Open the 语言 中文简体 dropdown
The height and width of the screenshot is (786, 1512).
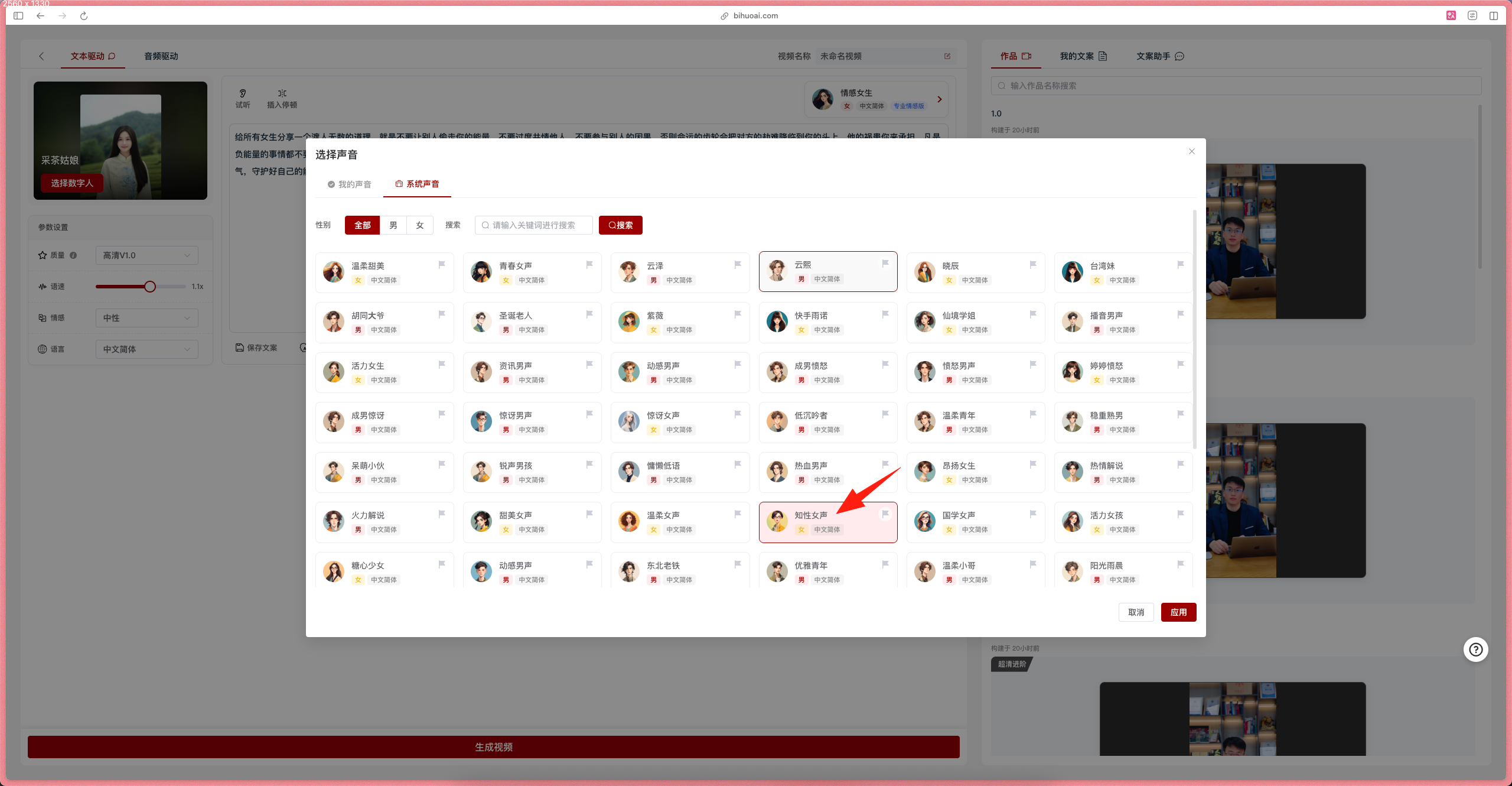[146, 349]
